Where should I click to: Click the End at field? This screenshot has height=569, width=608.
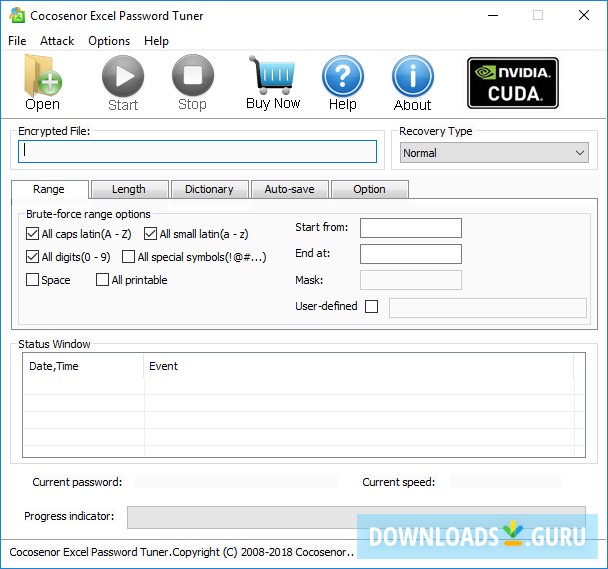pos(411,254)
